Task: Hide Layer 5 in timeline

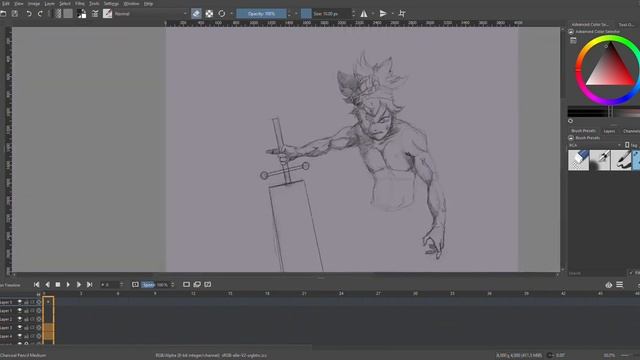Action: [19, 302]
